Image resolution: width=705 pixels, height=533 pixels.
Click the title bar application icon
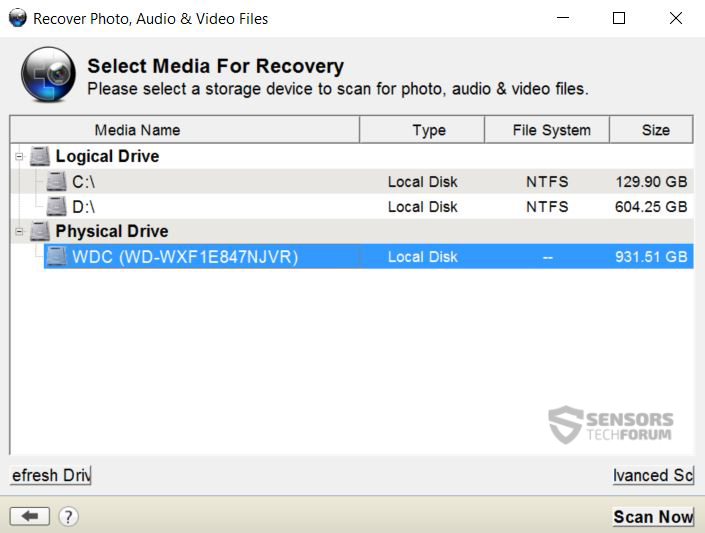(x=18, y=18)
